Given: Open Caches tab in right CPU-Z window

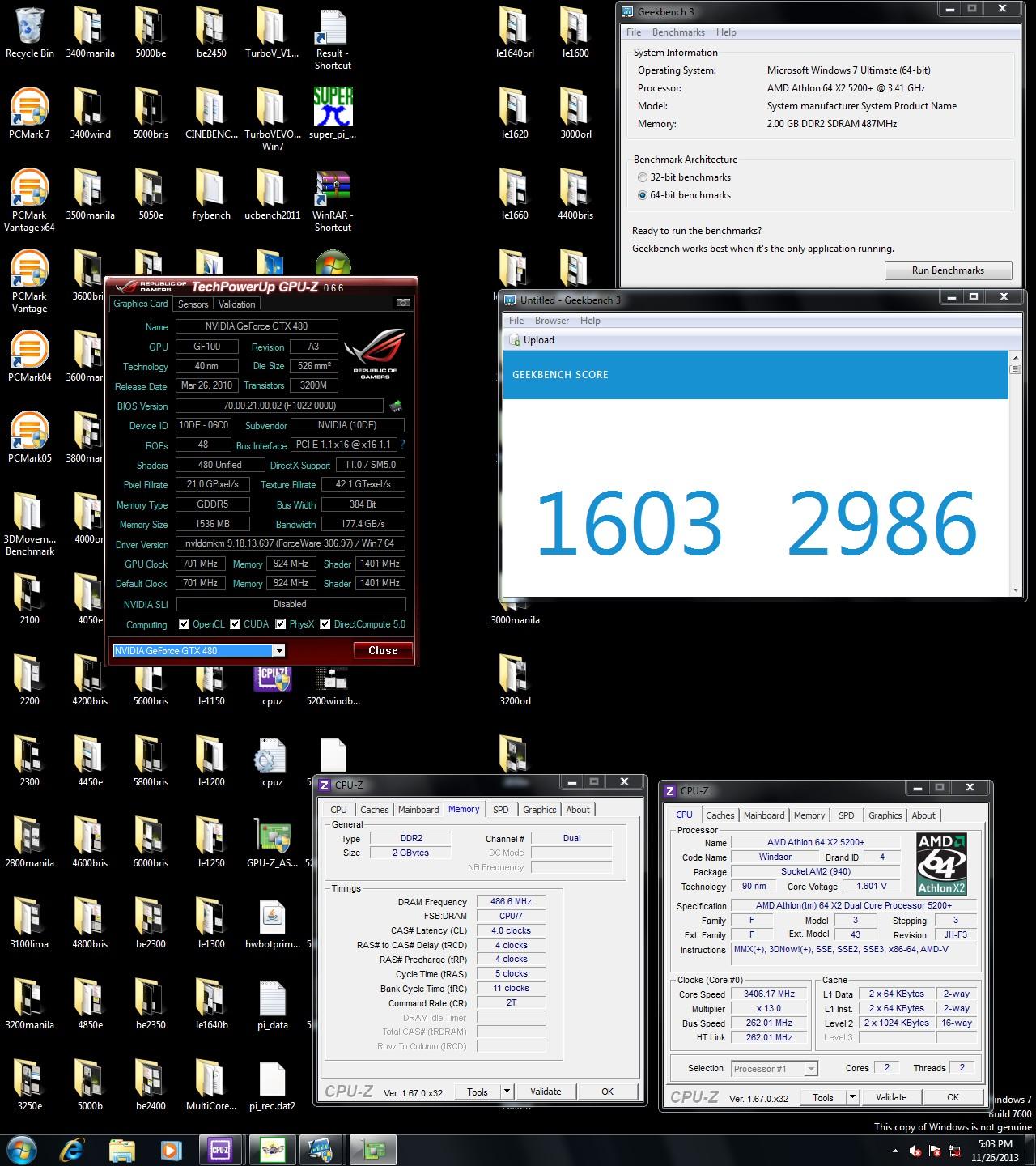Looking at the screenshot, I should coord(720,815).
